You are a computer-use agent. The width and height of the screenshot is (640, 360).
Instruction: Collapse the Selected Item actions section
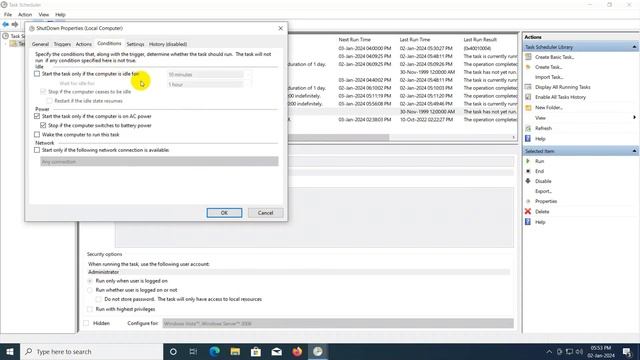pyautogui.click(x=634, y=151)
